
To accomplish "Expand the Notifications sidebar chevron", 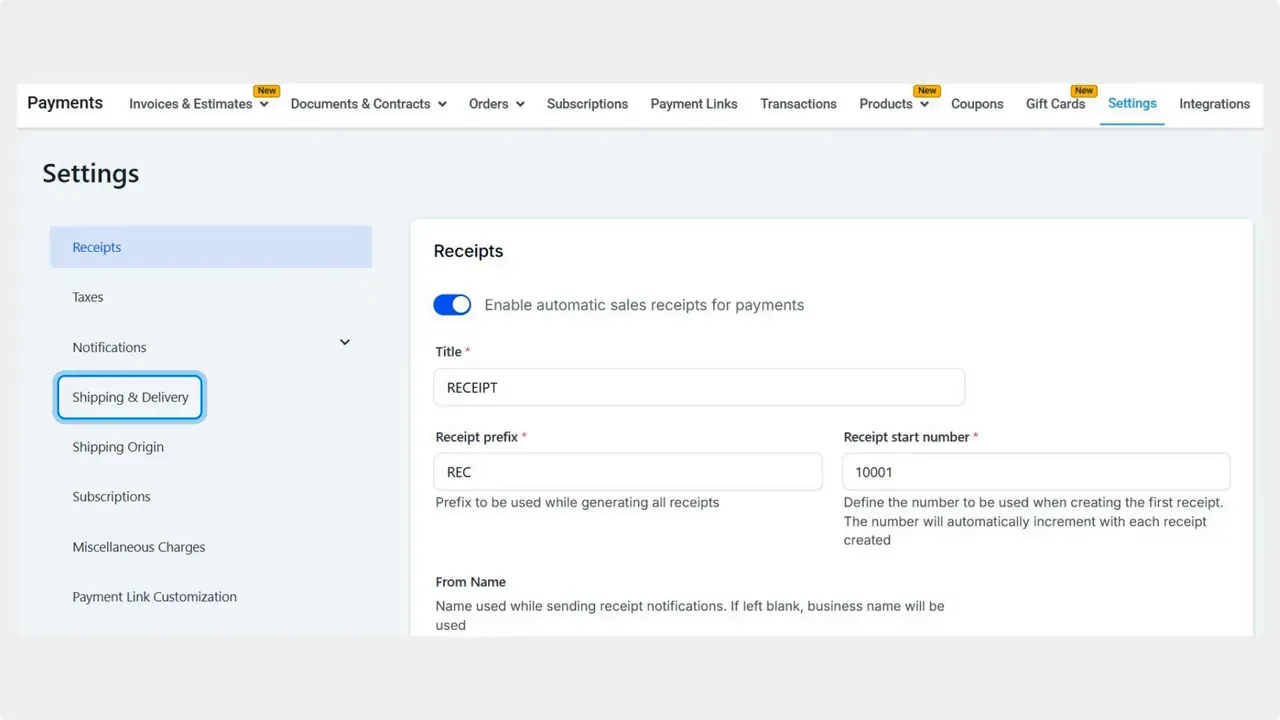I will [345, 342].
